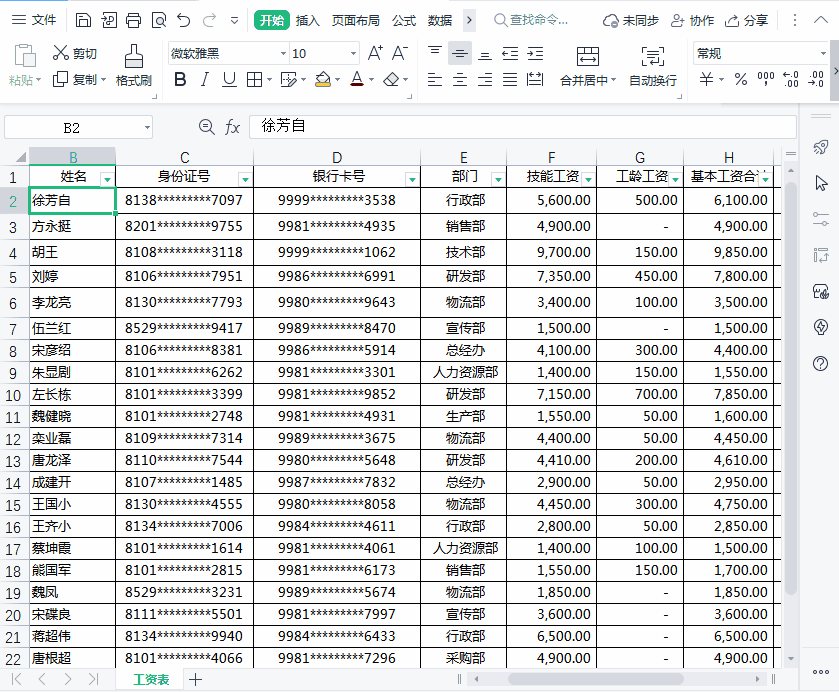The width and height of the screenshot is (839, 692).
Task: Toggle Bold formatting
Action: pos(180,80)
